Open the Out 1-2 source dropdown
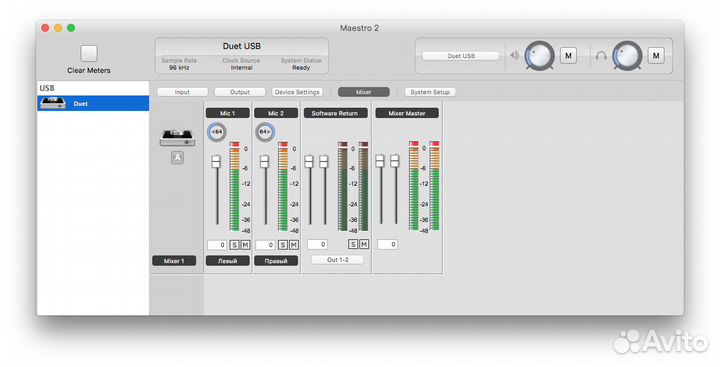Screen dimensions: 720x367 (x=338, y=260)
